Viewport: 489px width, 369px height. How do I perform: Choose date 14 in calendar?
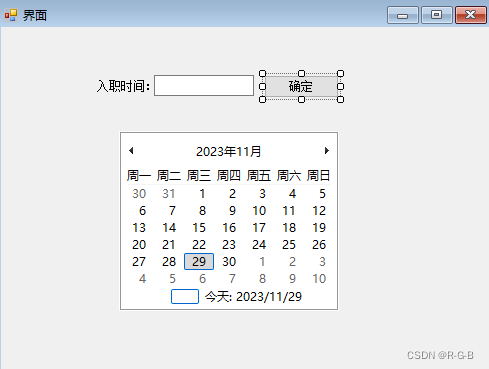click(169, 228)
